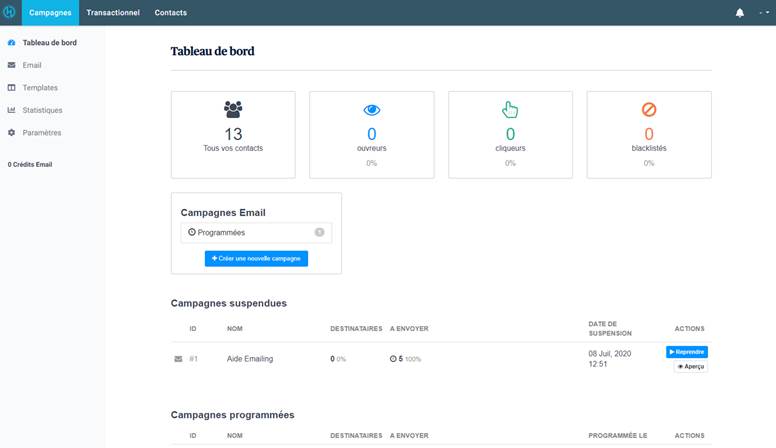Click the Statistiques chart icon in sidebar
The image size is (776, 448).
[12, 110]
